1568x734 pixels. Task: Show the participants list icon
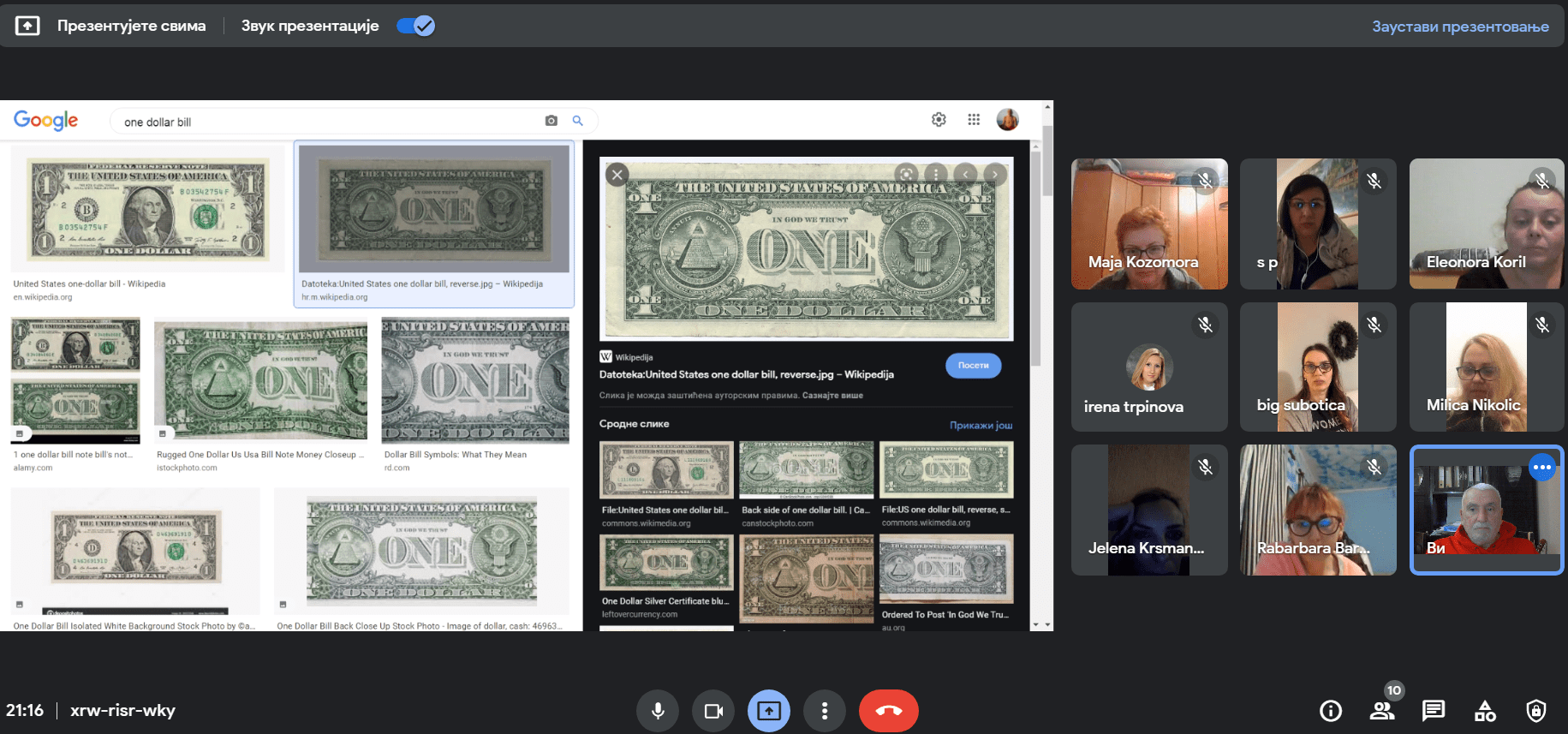point(1382,711)
